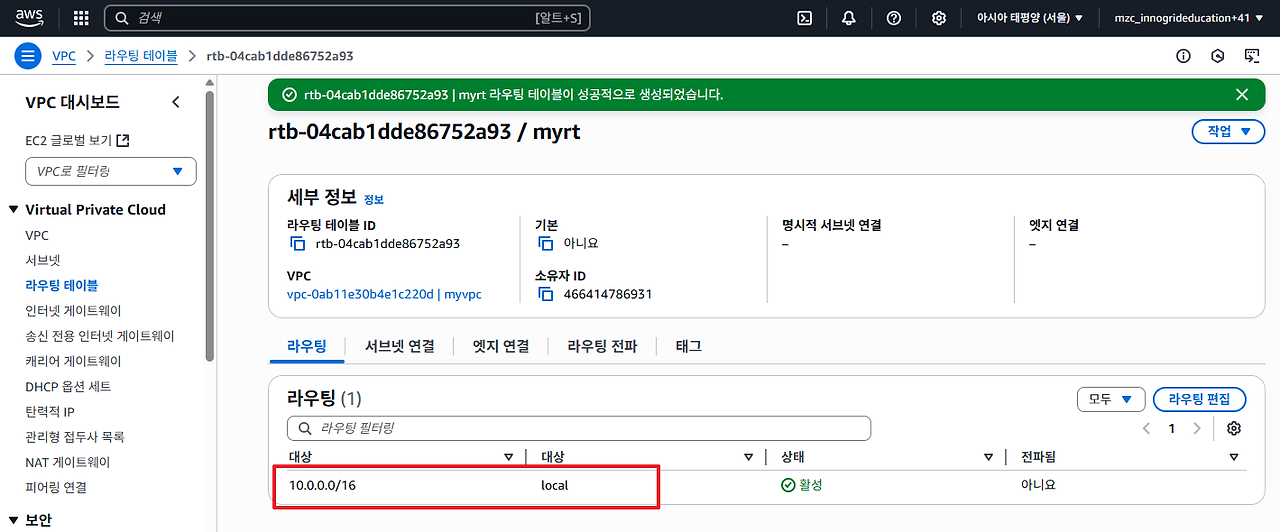Image resolution: width=1280 pixels, height=532 pixels.
Task: Open routing table preferences gear
Action: [1234, 428]
